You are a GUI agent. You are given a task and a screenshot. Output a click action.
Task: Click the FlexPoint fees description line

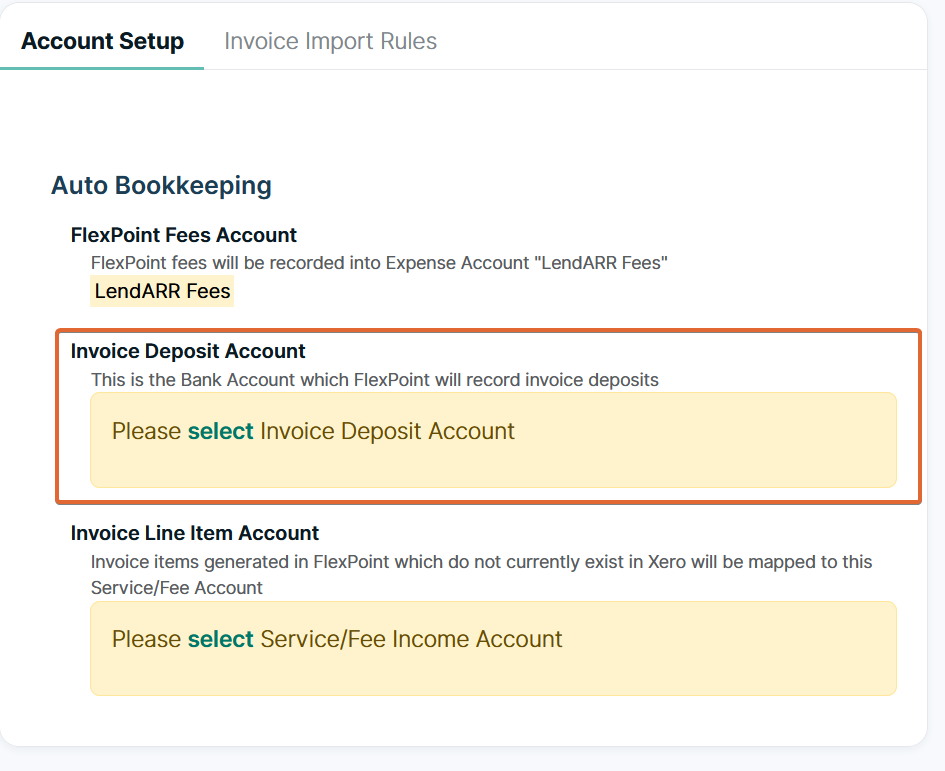click(379, 263)
